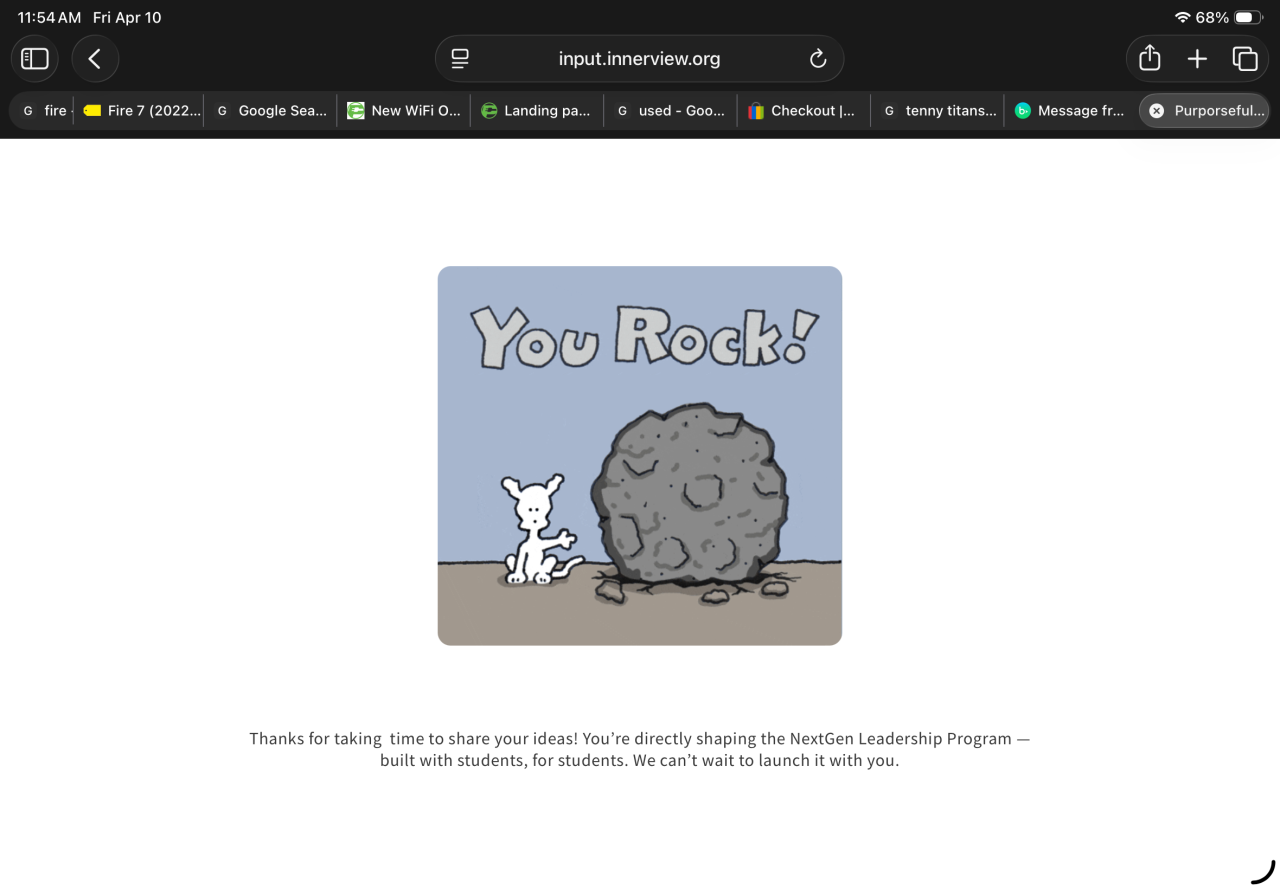Select the "New WiFi O..." tab
Image resolution: width=1280 pixels, height=889 pixels.
[x=404, y=111]
